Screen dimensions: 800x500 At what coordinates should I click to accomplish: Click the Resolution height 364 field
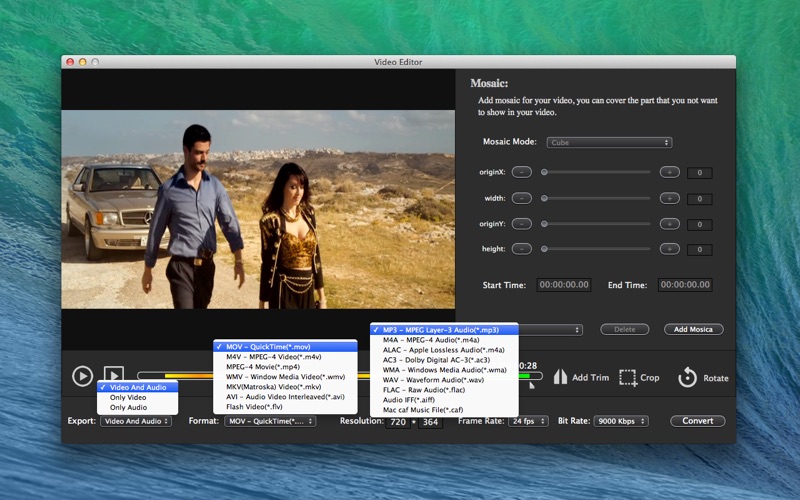coord(430,422)
